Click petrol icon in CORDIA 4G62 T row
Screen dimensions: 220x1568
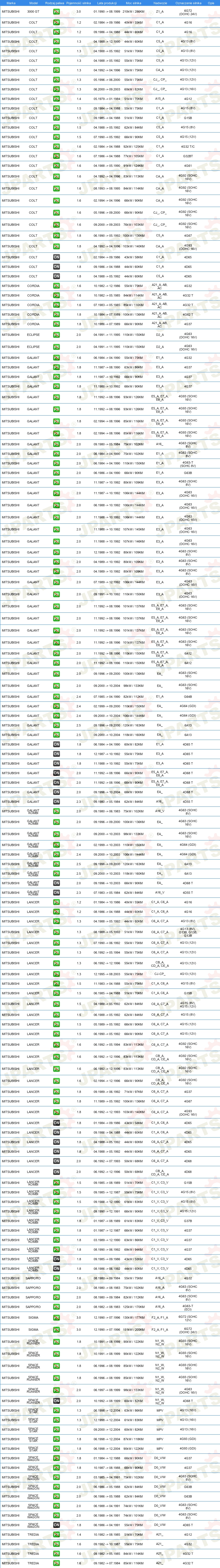tap(56, 315)
